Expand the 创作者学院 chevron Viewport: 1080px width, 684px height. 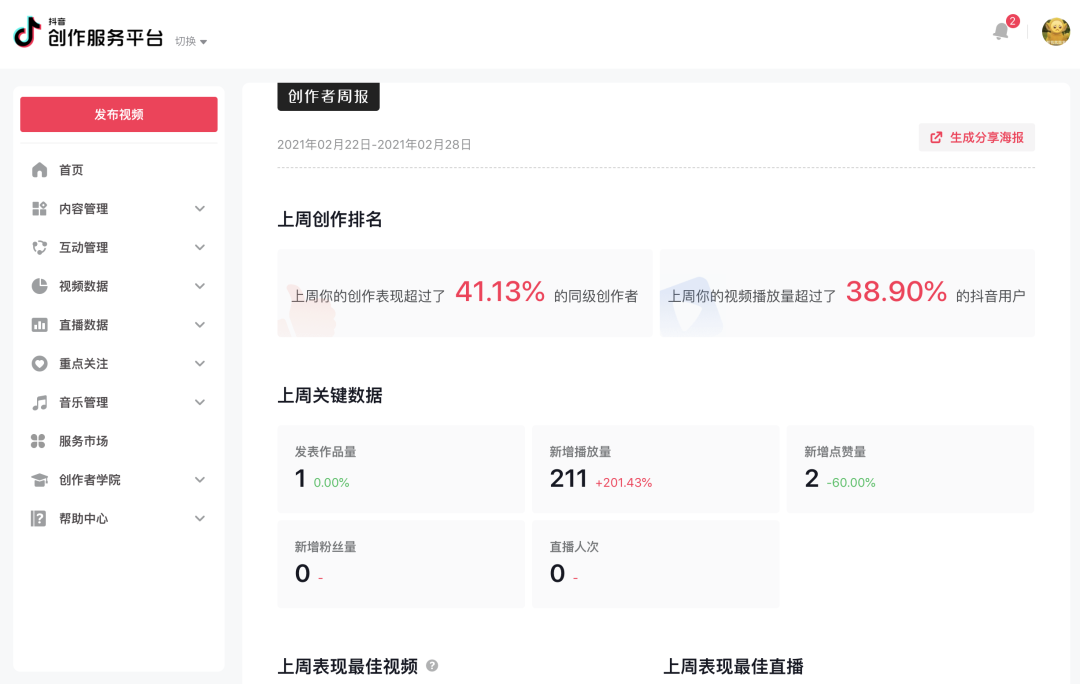200,480
